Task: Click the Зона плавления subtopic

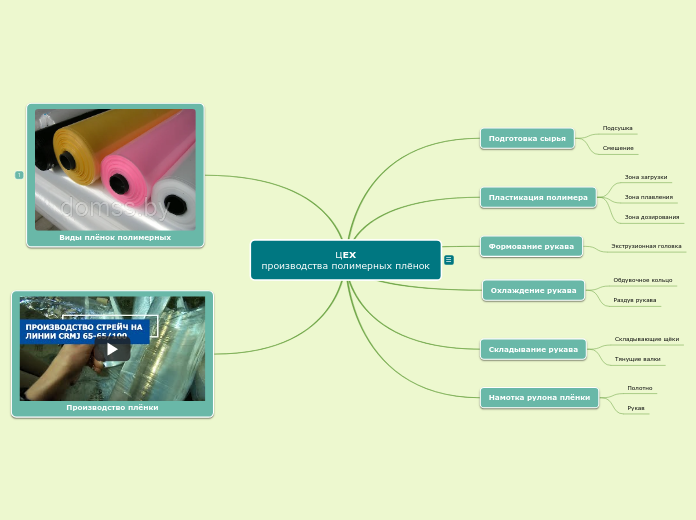Action: pyautogui.click(x=649, y=197)
